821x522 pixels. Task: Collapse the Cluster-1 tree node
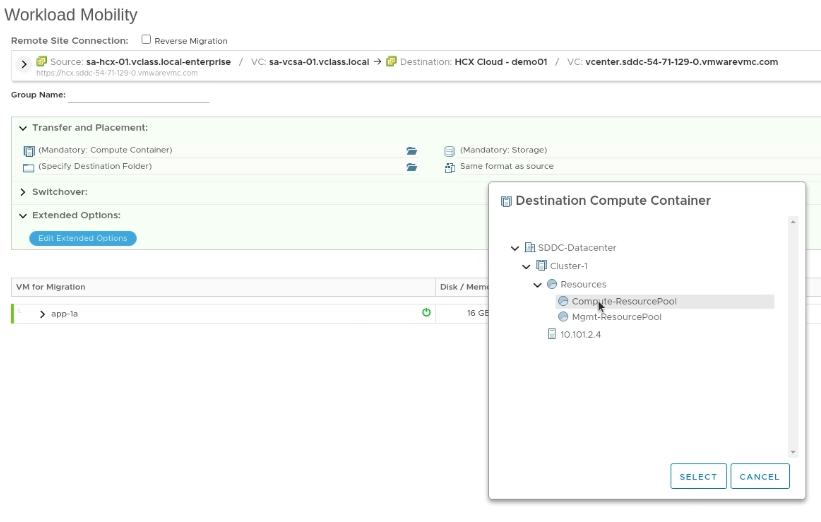coord(526,266)
